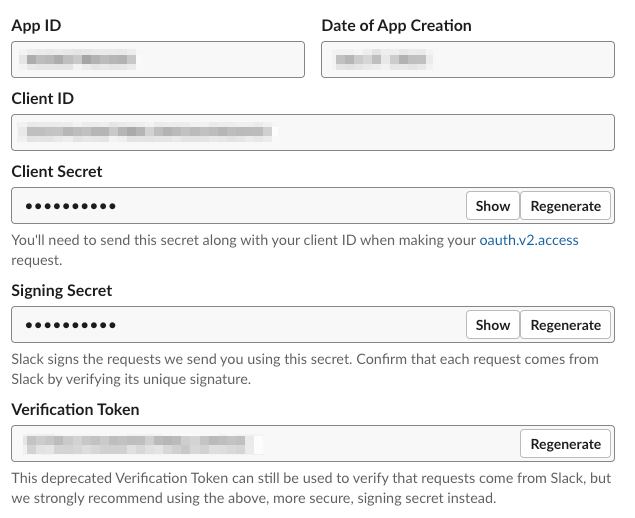Show the Client Secret value
Image resolution: width=635 pixels, height=518 pixels.
click(x=492, y=206)
